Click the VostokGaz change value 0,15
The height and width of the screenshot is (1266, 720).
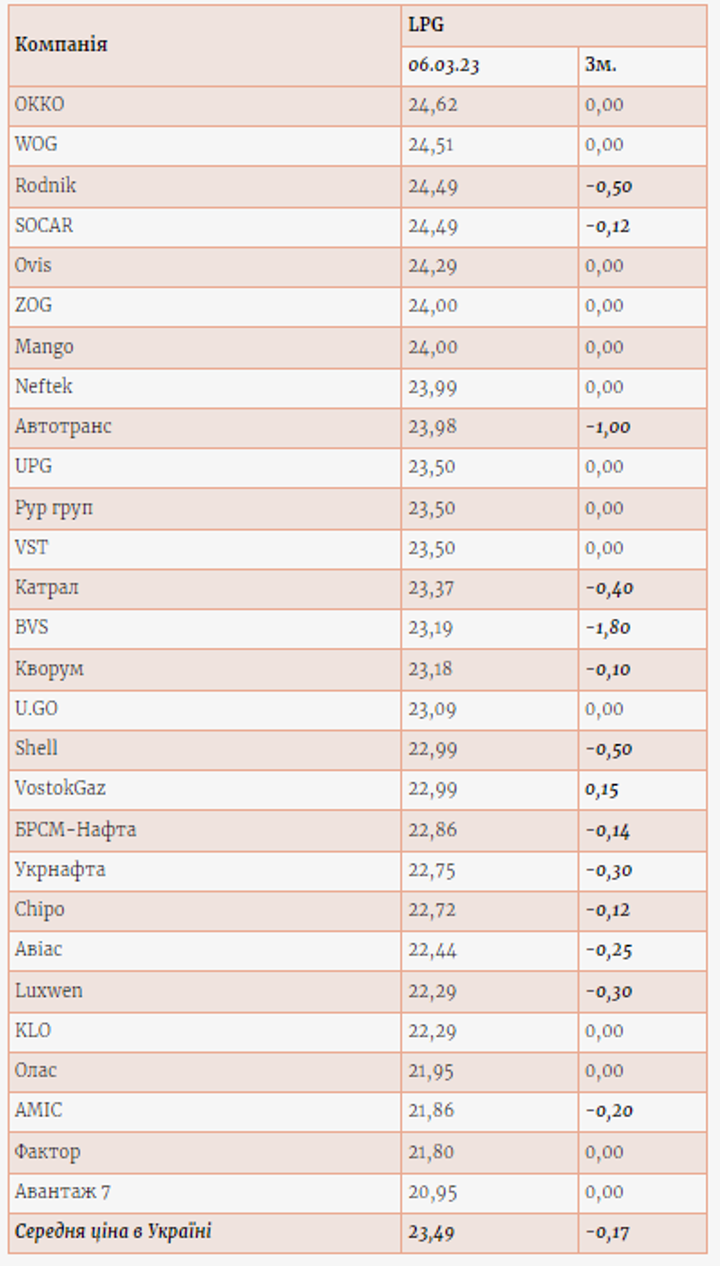[602, 789]
